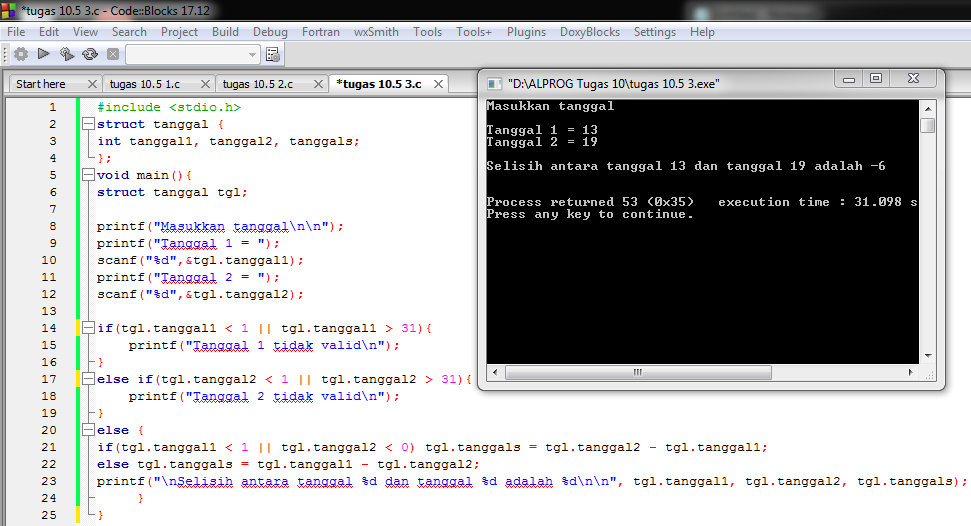
Task: Click the scanf &tgl.tanggal1 code line
Action: coord(200,260)
